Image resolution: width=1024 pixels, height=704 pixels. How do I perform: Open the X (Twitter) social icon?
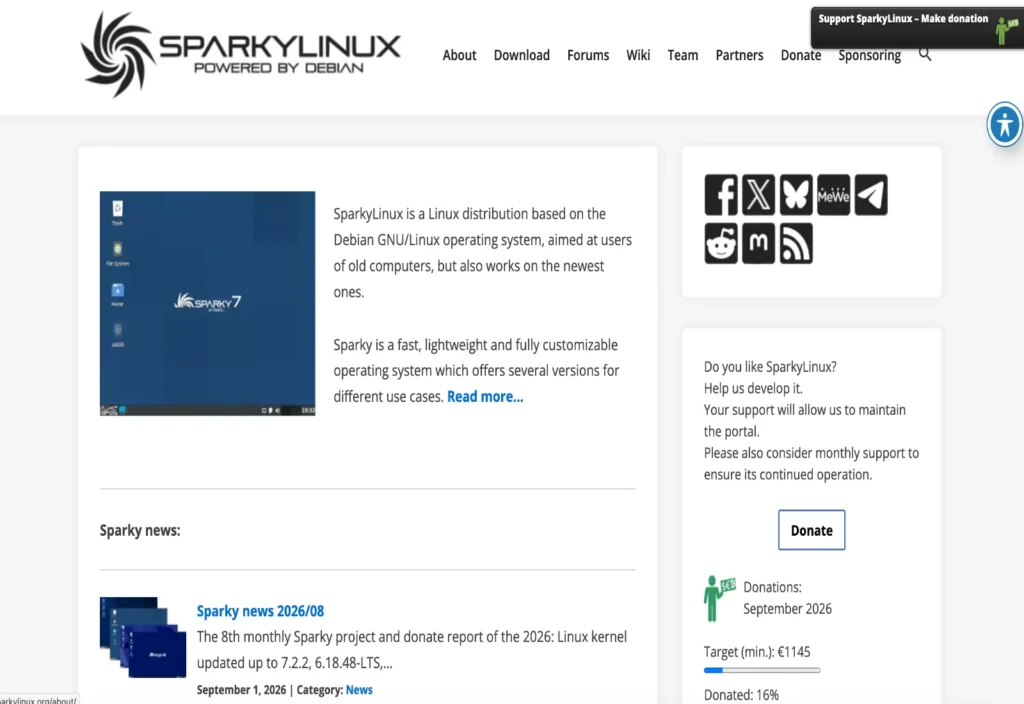click(x=758, y=195)
